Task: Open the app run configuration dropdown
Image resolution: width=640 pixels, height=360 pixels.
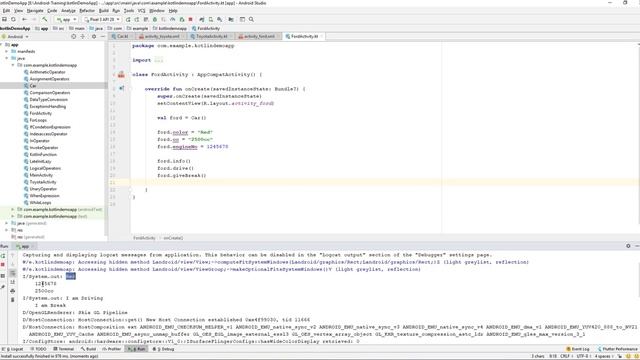Action: [67, 19]
